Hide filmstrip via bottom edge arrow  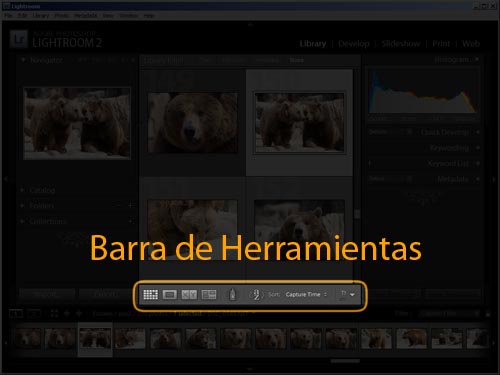(250, 369)
